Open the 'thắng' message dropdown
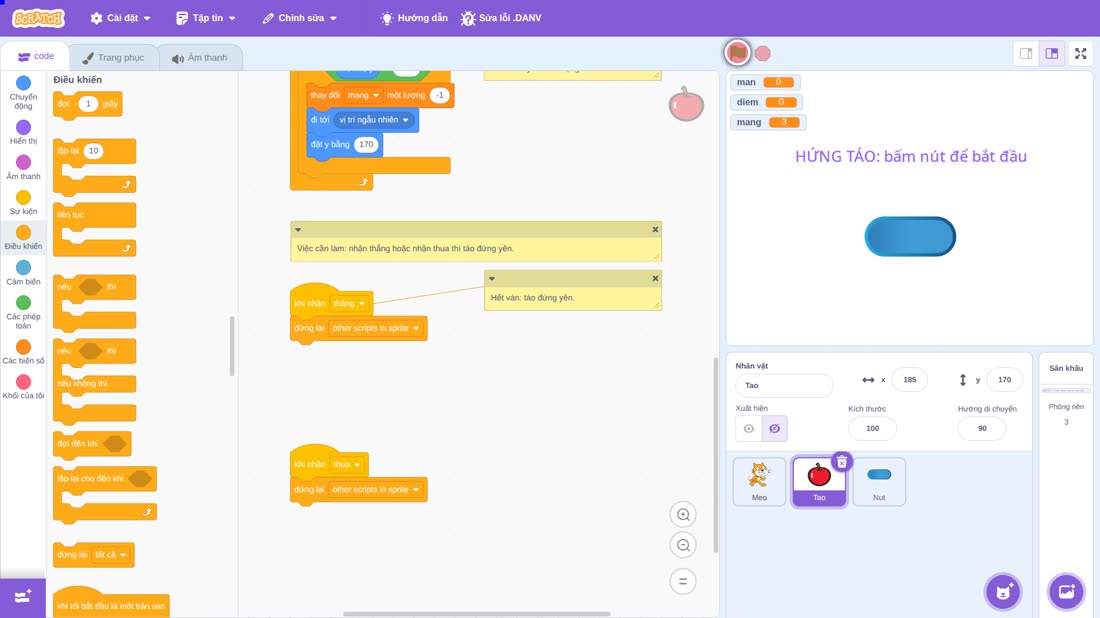This screenshot has width=1100, height=618. [x=349, y=304]
